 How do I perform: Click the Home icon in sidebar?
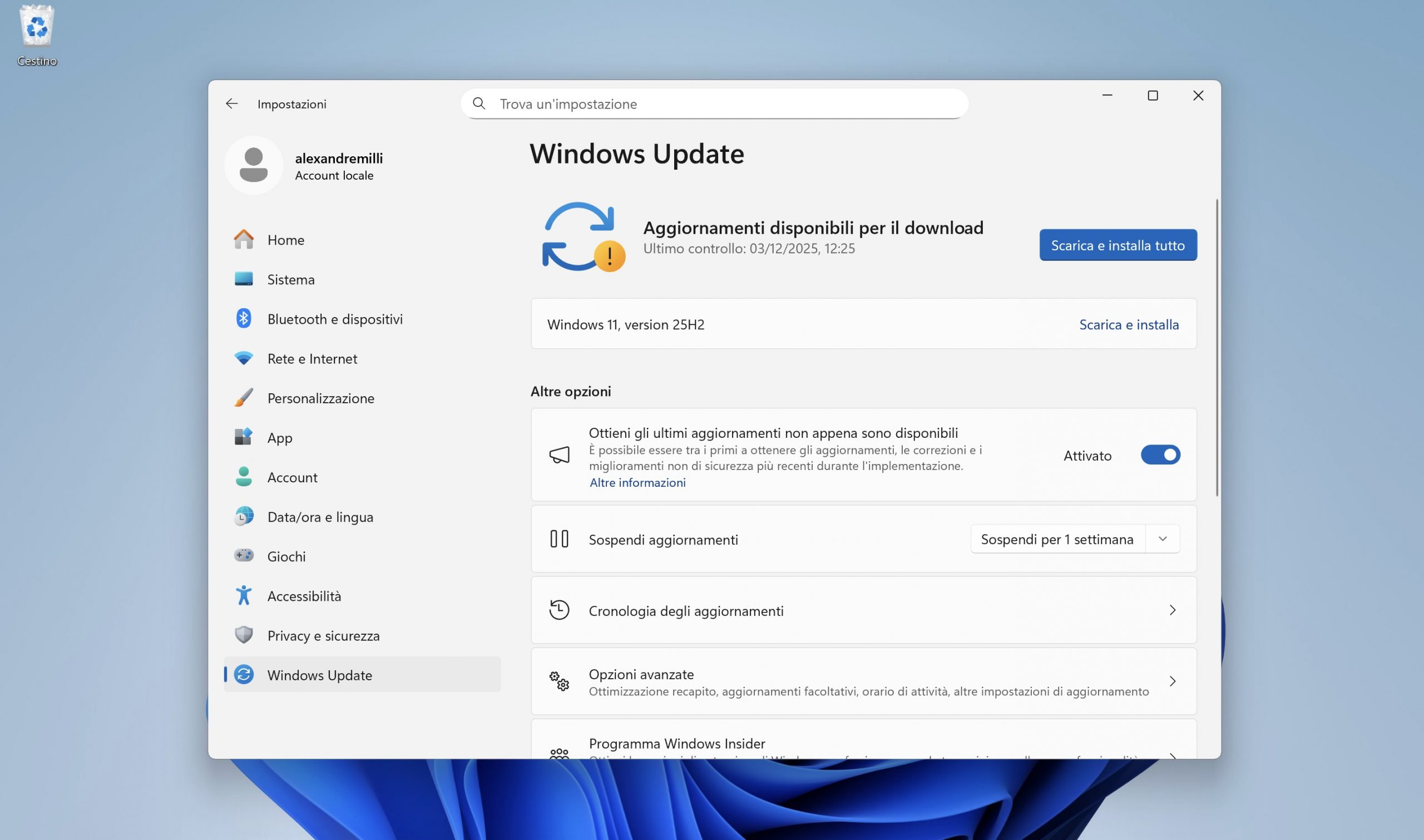(244, 239)
